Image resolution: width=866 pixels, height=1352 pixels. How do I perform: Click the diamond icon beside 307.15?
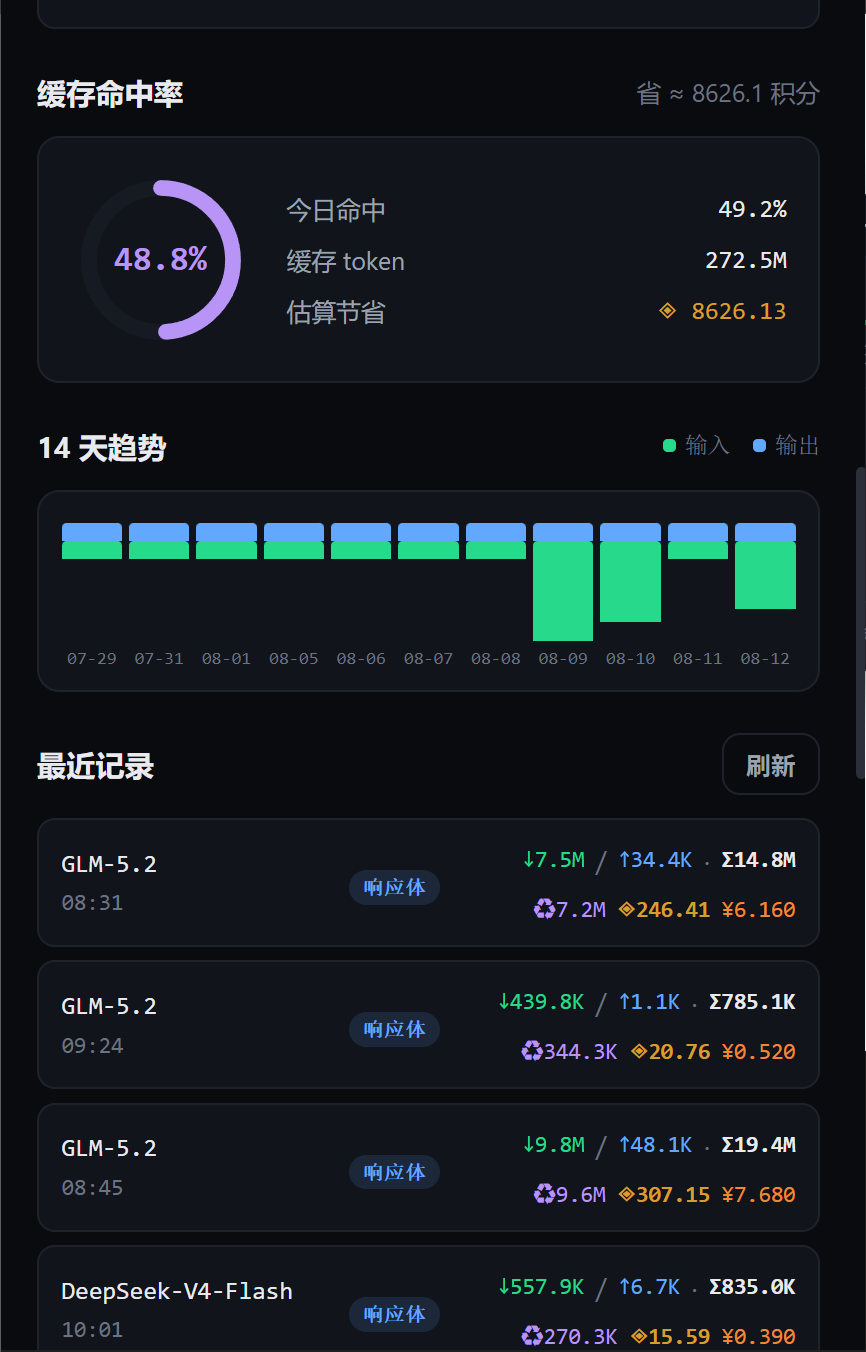coord(627,1194)
